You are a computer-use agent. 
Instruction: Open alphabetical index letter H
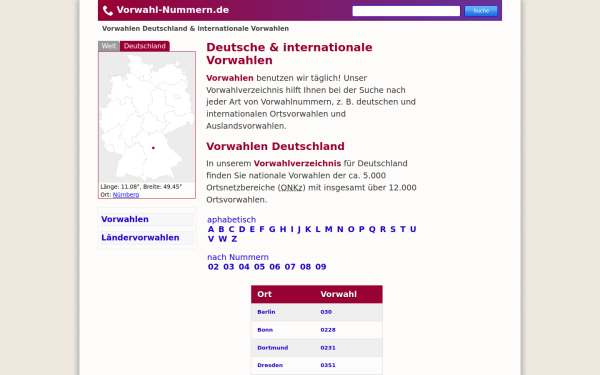click(x=283, y=229)
